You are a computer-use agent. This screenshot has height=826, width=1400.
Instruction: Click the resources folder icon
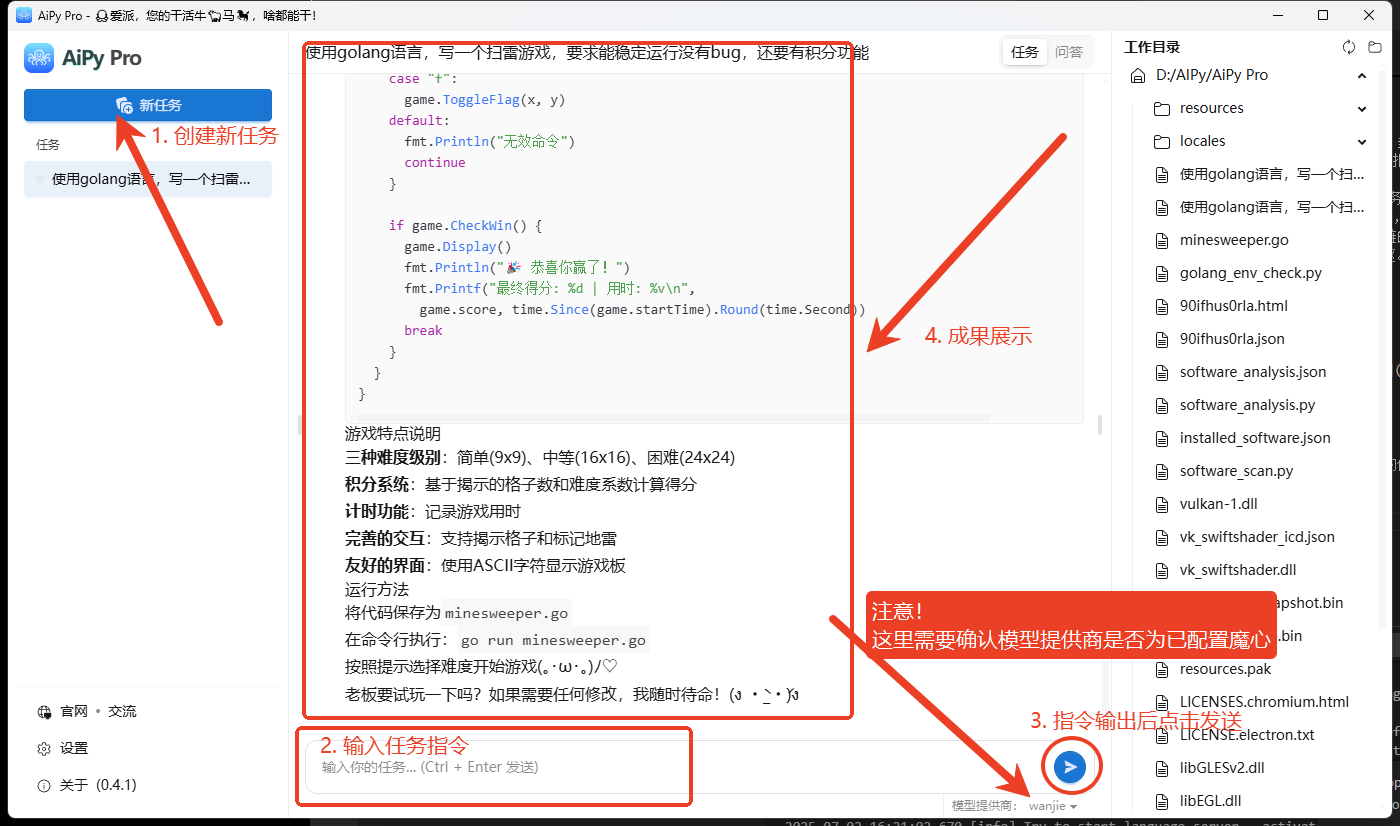[x=1161, y=108]
